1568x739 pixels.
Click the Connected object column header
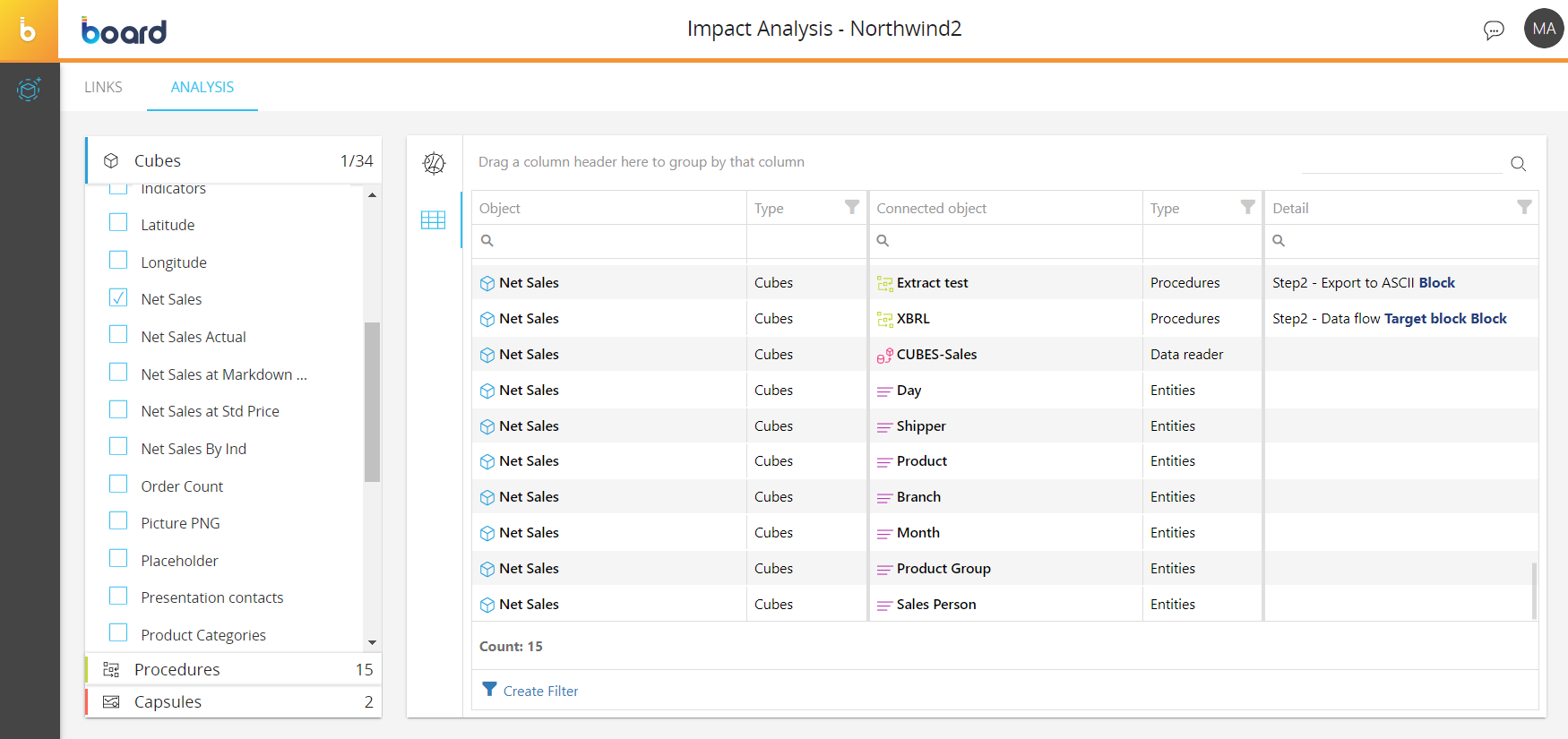point(932,208)
